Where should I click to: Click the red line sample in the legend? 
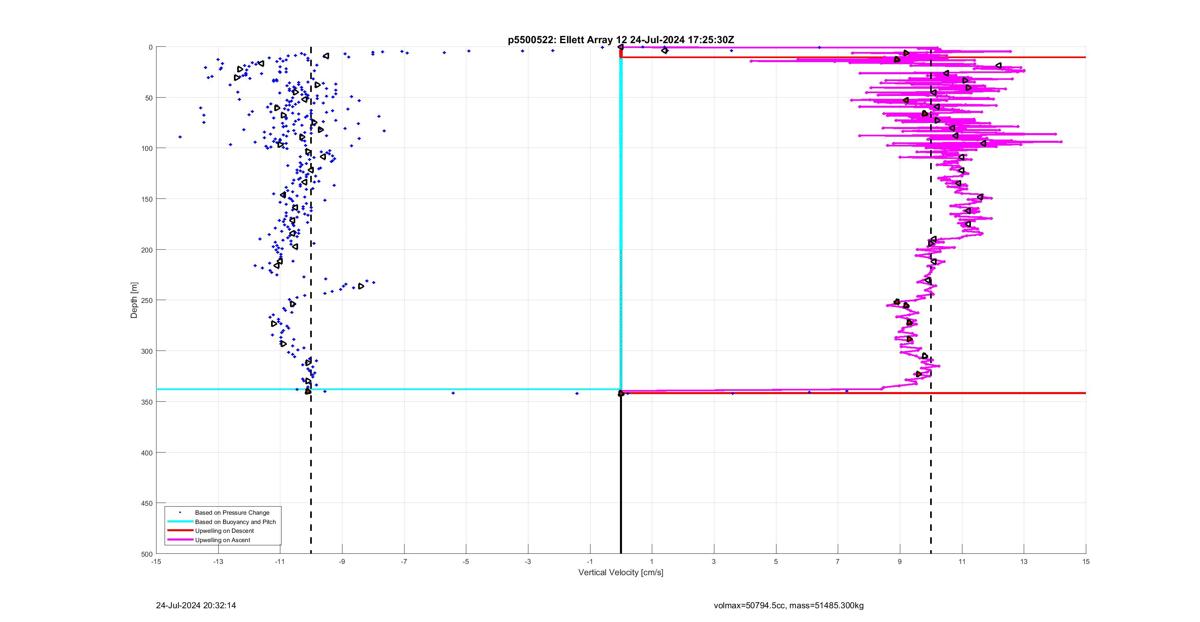[x=179, y=530]
